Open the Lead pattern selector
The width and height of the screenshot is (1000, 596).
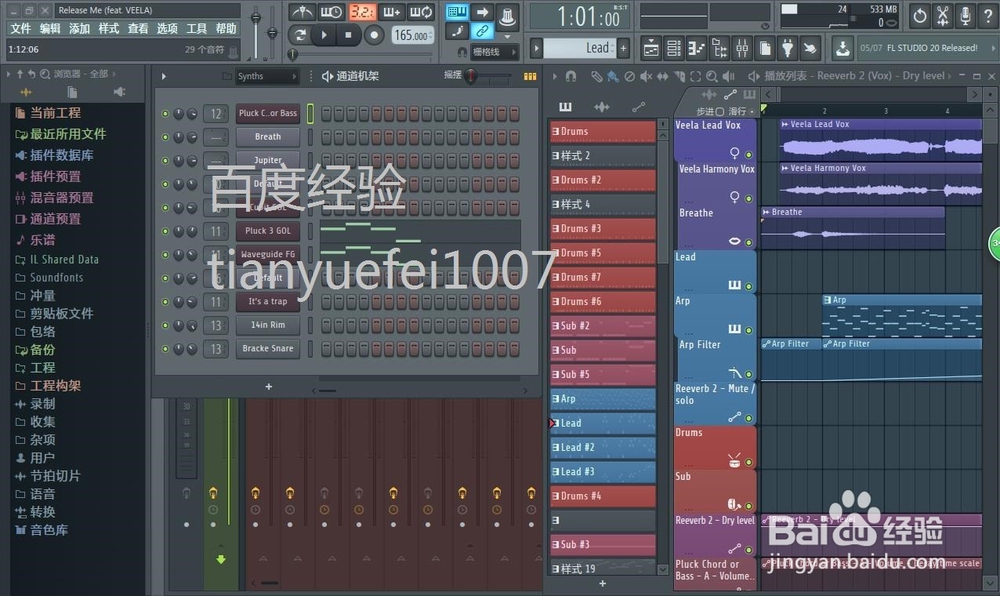(579, 48)
